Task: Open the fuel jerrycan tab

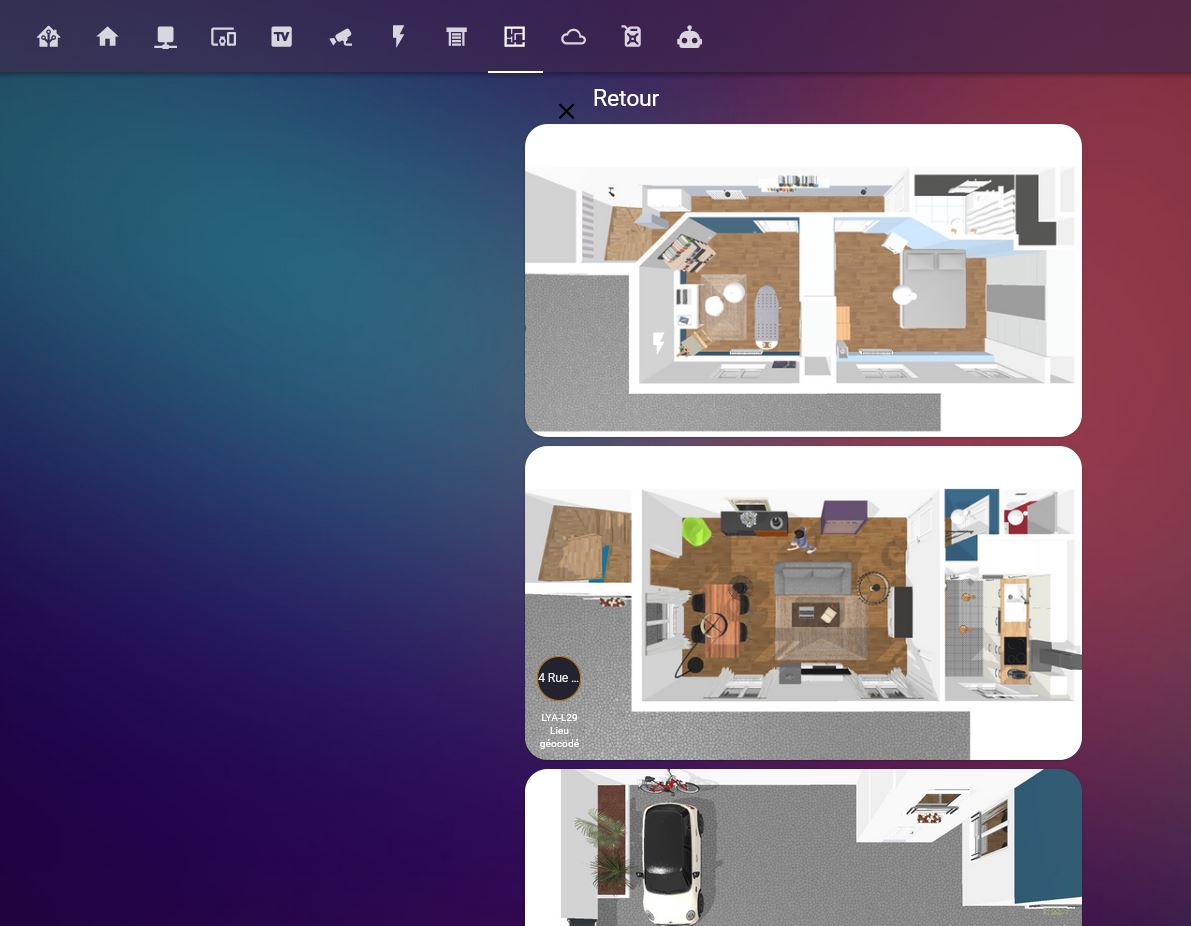Action: (x=632, y=36)
